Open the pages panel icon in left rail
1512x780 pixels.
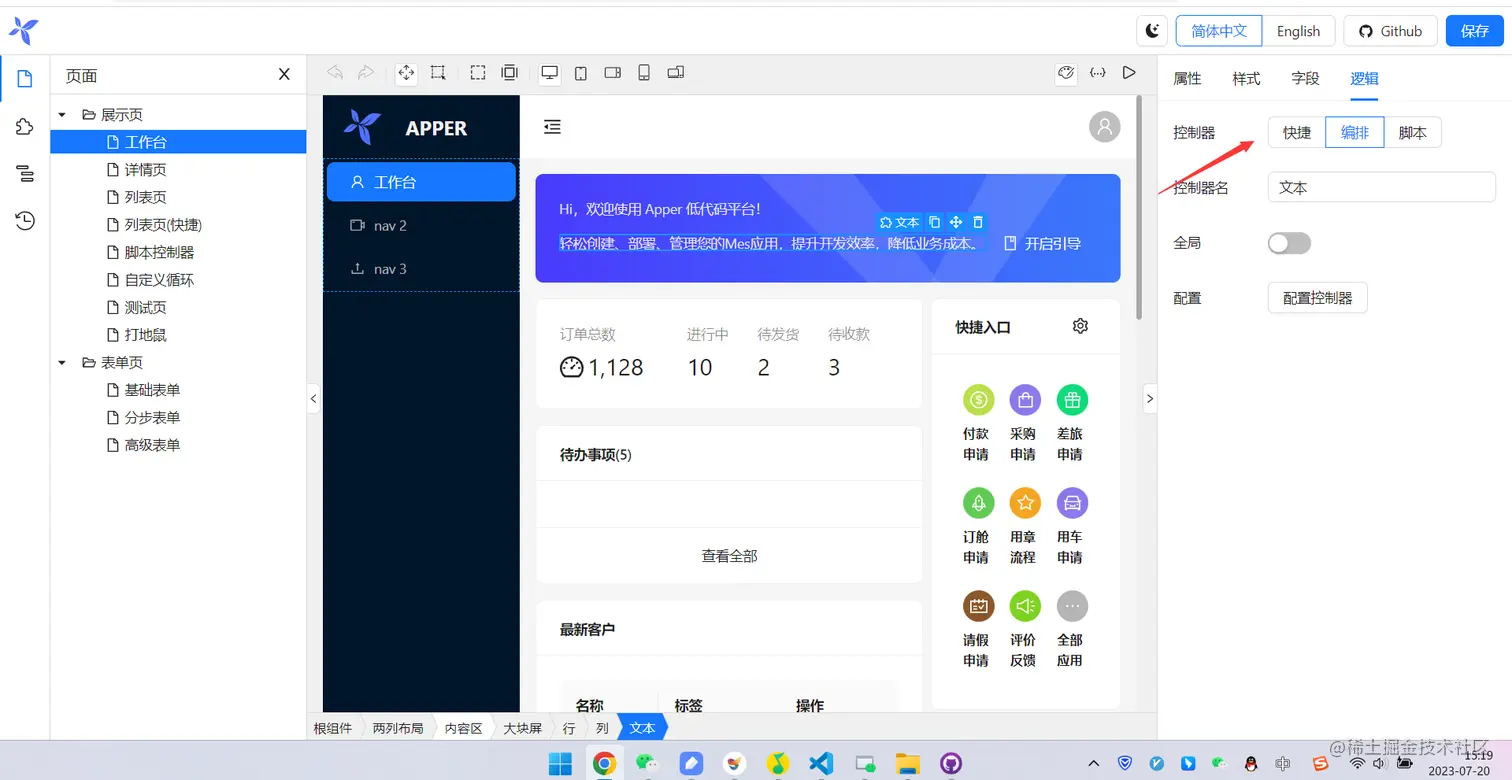tap(25, 78)
